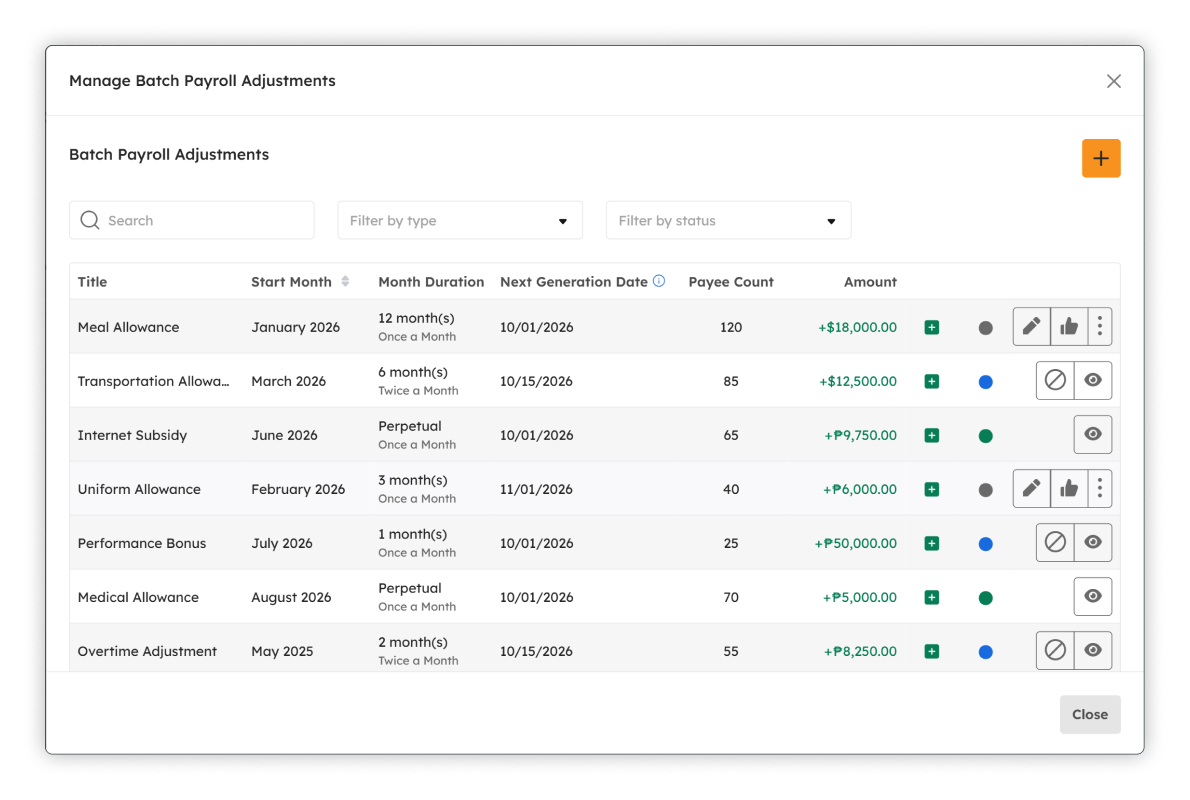The image size is (1190, 800).
Task: Click the August 2026 start month
Action: [x=291, y=597]
